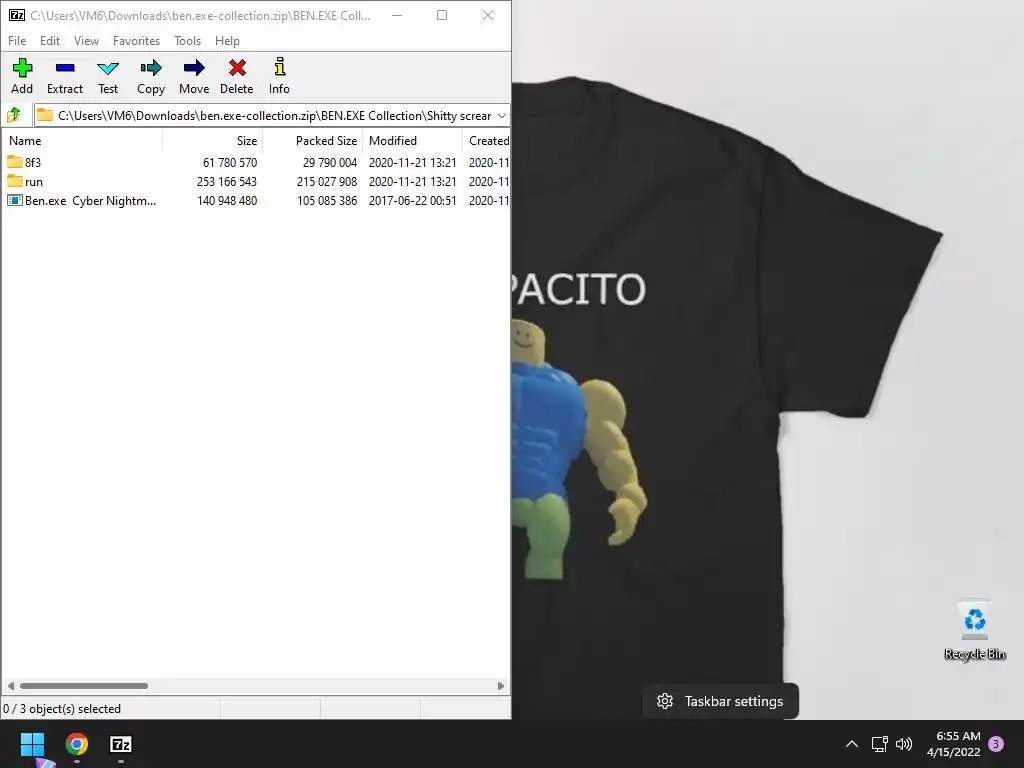Sort by the Size column header

(x=212, y=140)
